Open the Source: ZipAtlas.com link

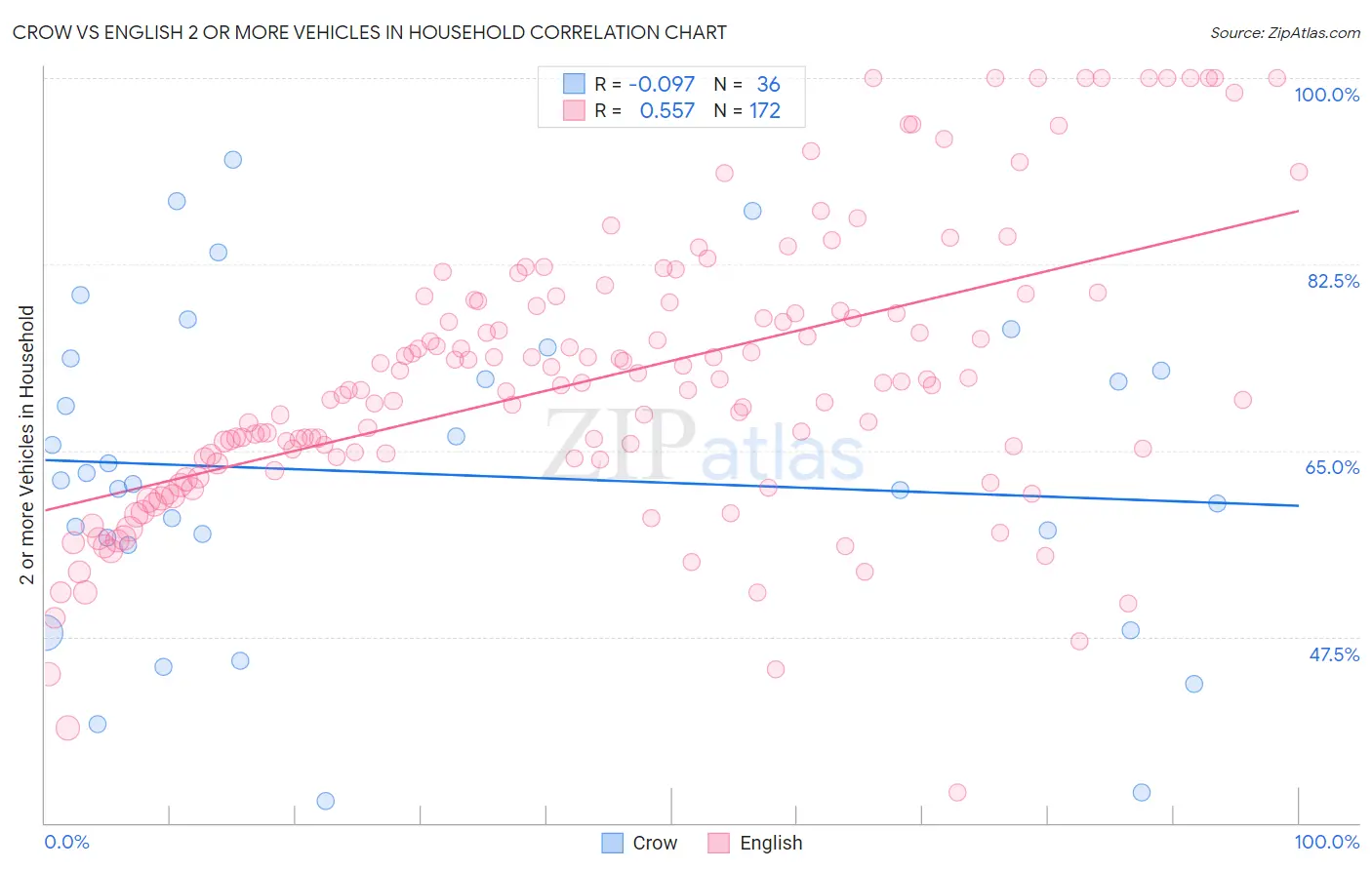(1285, 32)
